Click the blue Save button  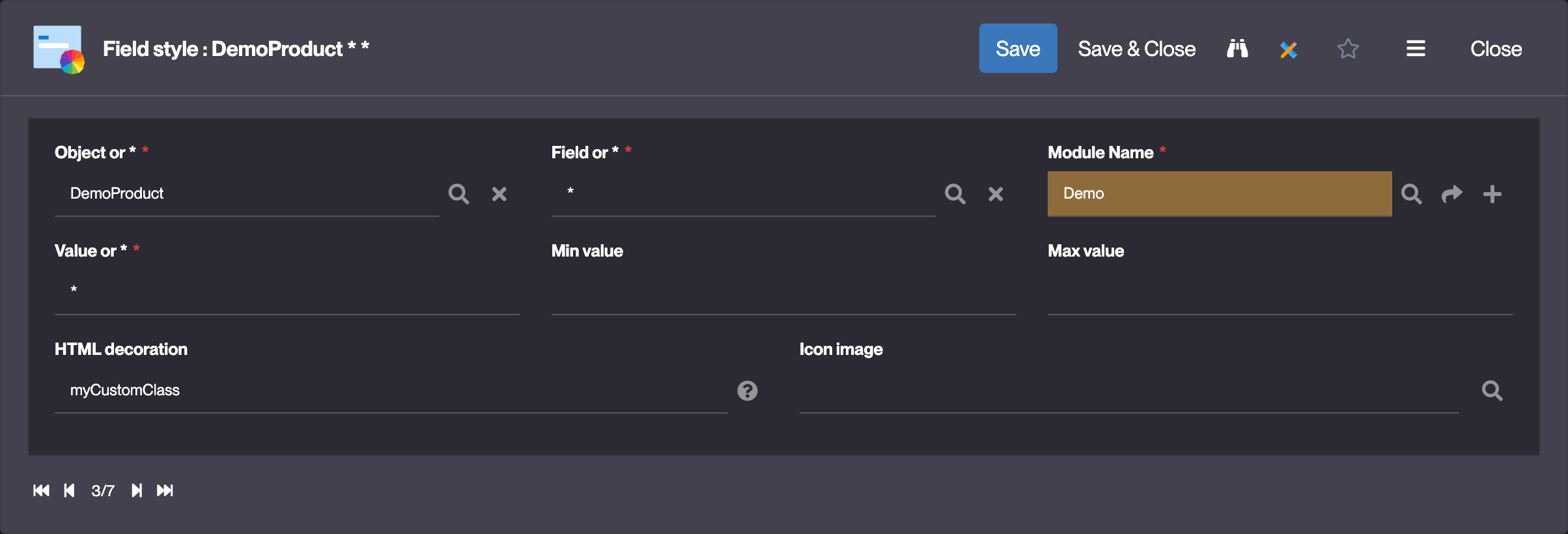coord(1018,49)
